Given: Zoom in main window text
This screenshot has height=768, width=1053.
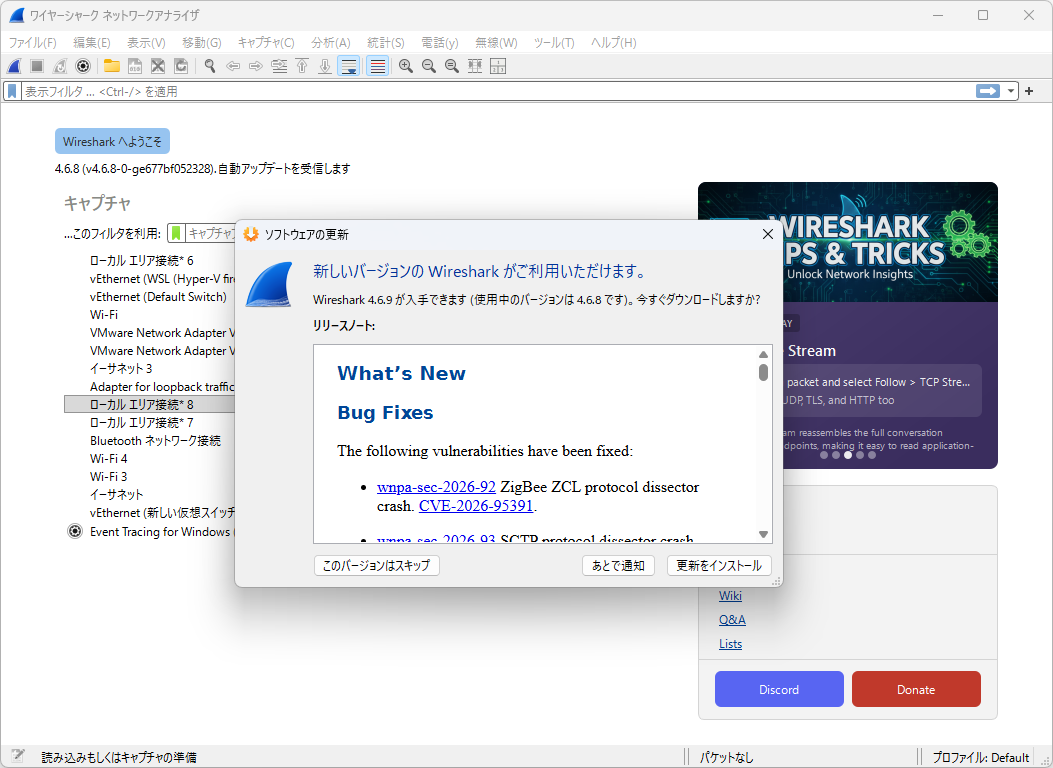Looking at the screenshot, I should pyautogui.click(x=406, y=66).
